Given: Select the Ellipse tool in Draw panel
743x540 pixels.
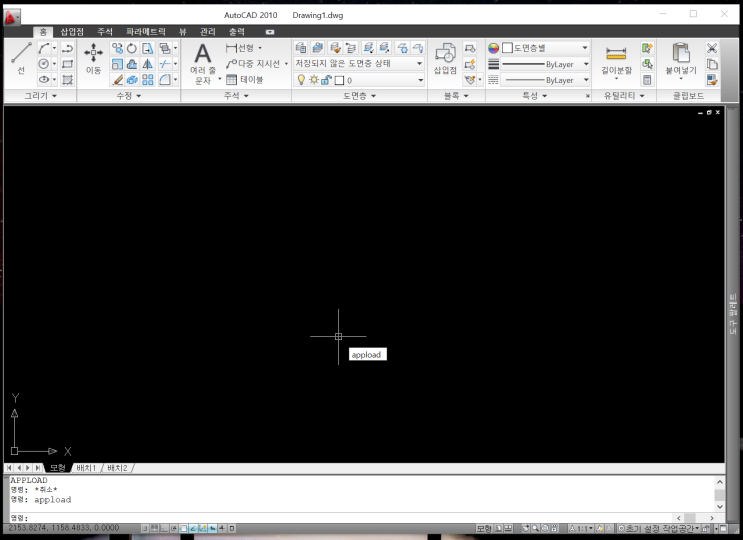Looking at the screenshot, I should pyautogui.click(x=44, y=79).
